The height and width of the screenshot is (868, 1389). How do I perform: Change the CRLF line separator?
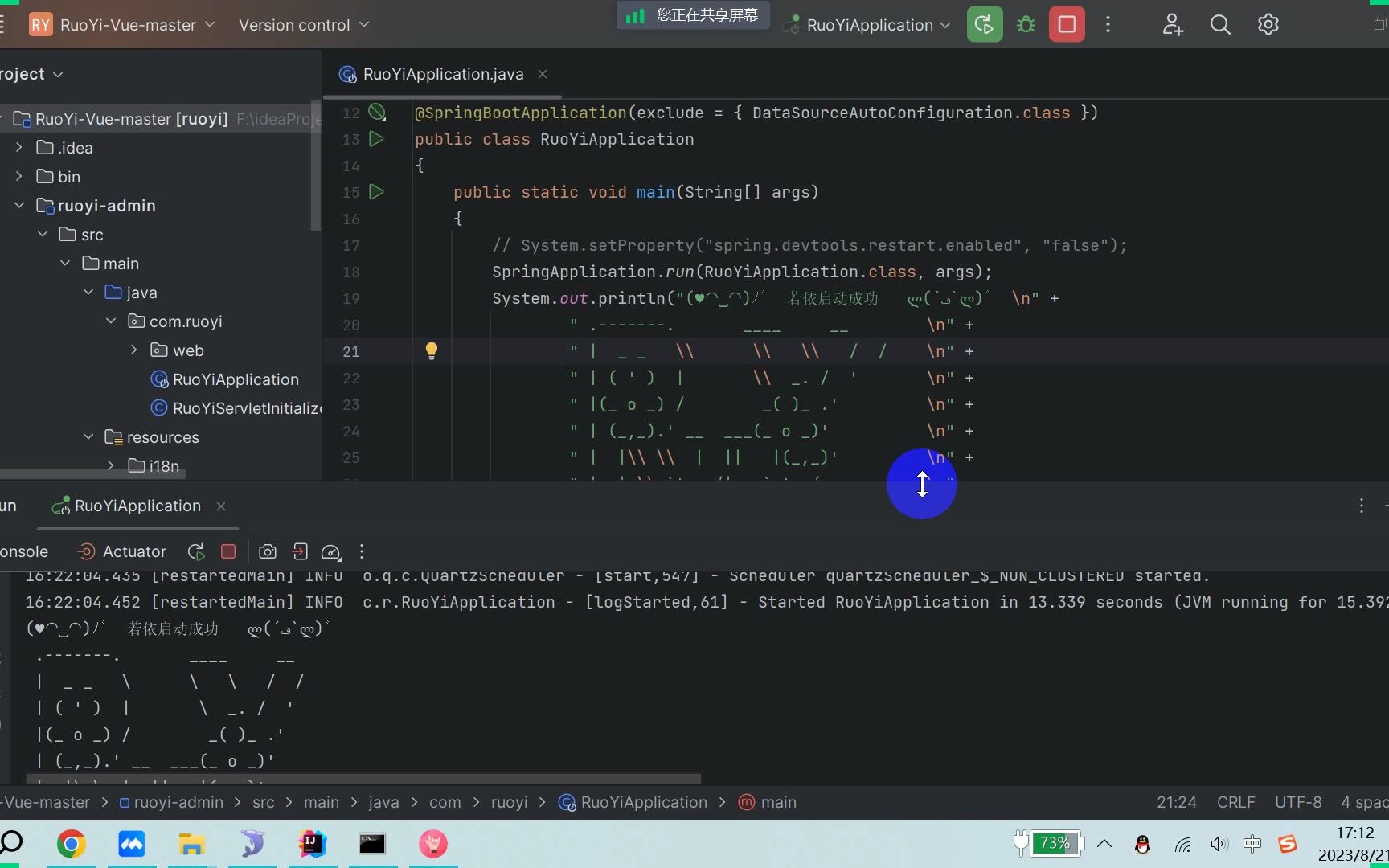pos(1235,802)
